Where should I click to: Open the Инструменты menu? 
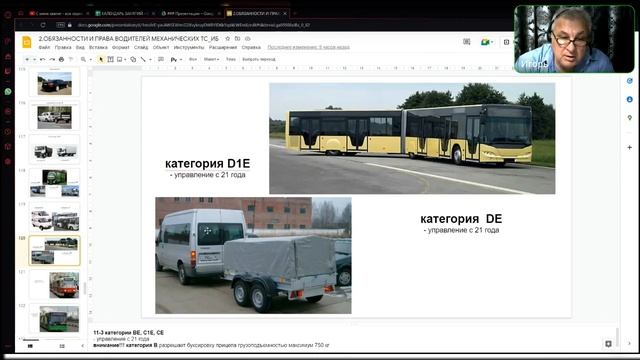[x=189, y=47]
